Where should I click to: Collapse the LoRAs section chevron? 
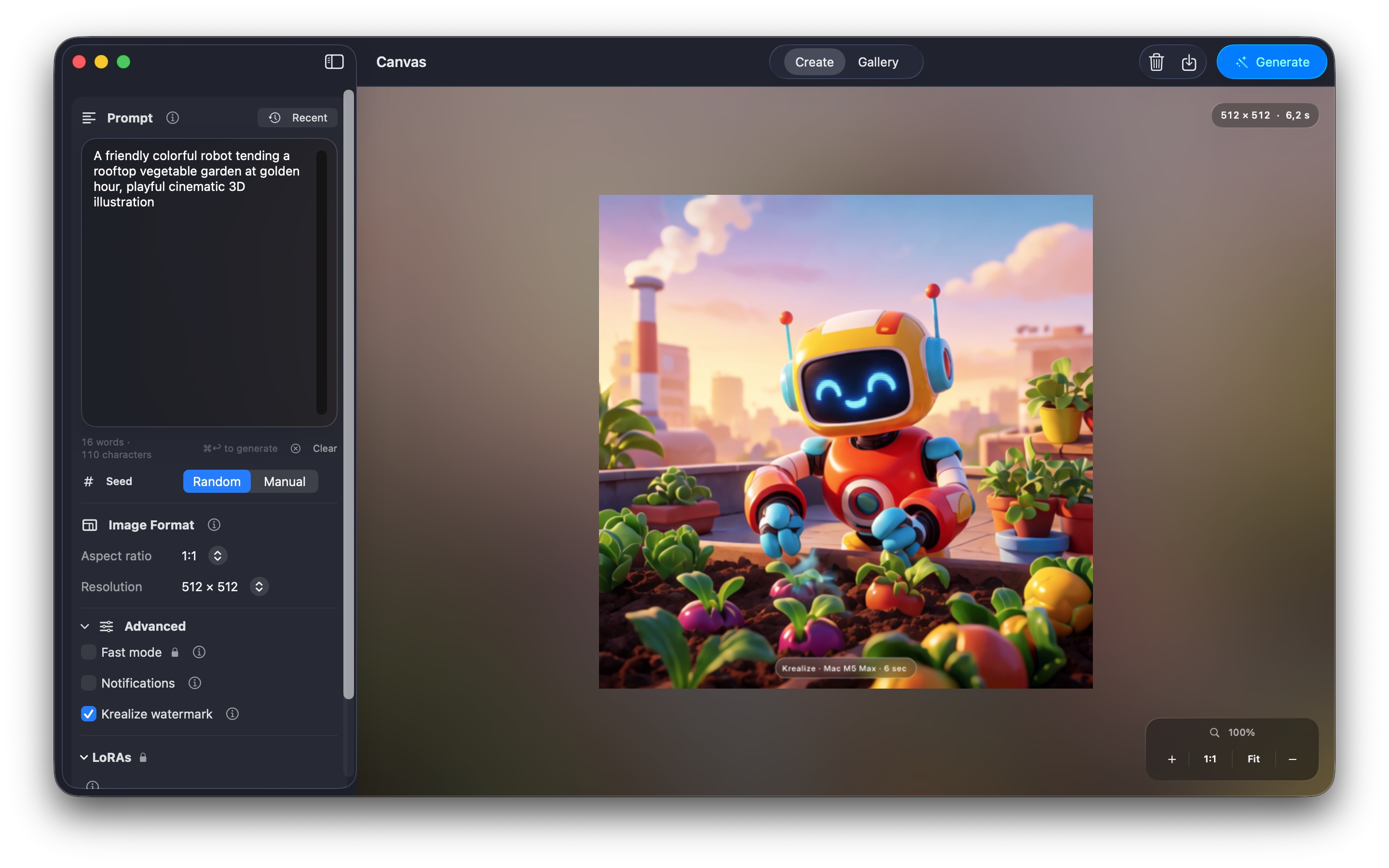84,757
